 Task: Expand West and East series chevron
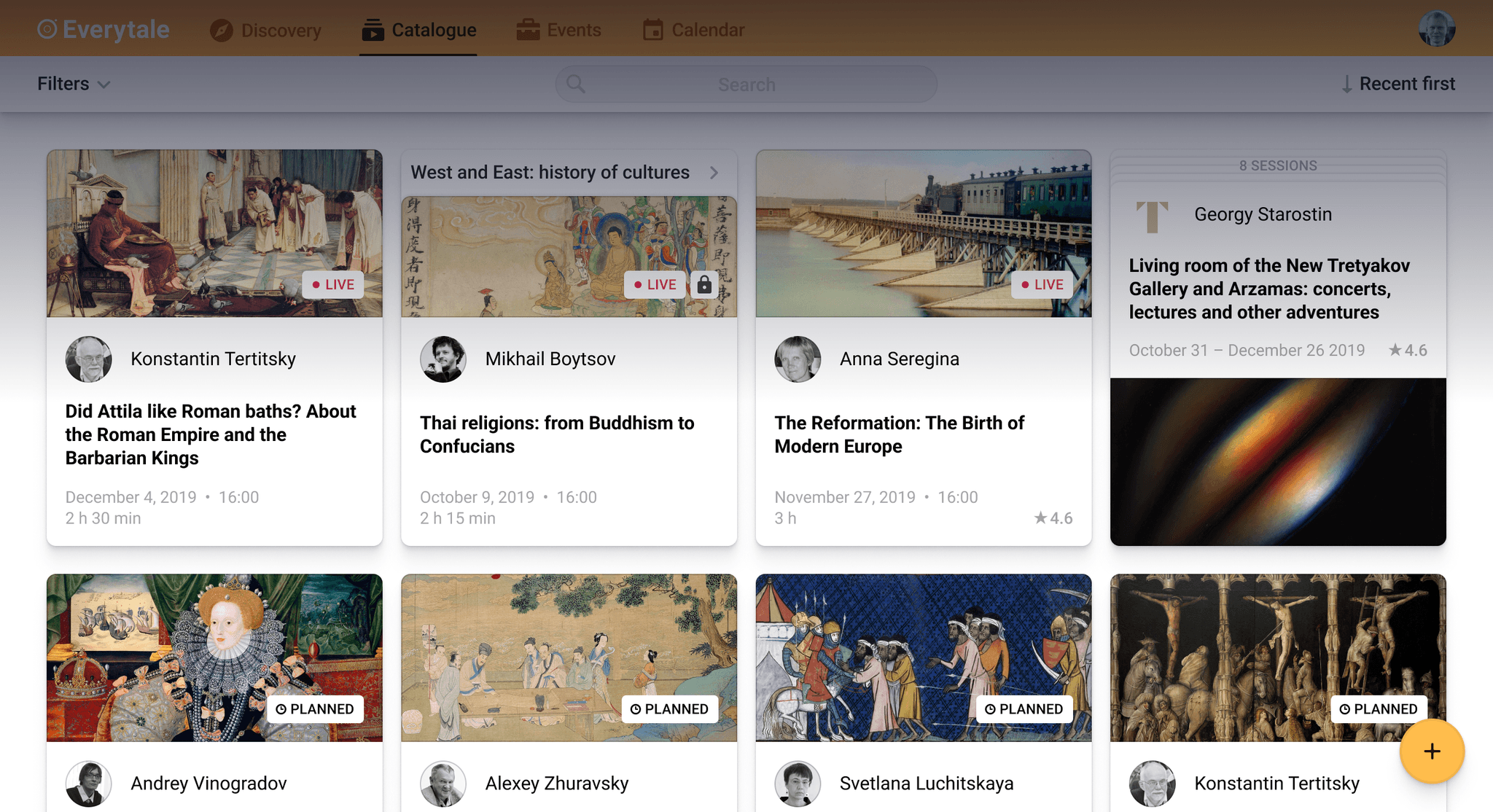tap(714, 173)
